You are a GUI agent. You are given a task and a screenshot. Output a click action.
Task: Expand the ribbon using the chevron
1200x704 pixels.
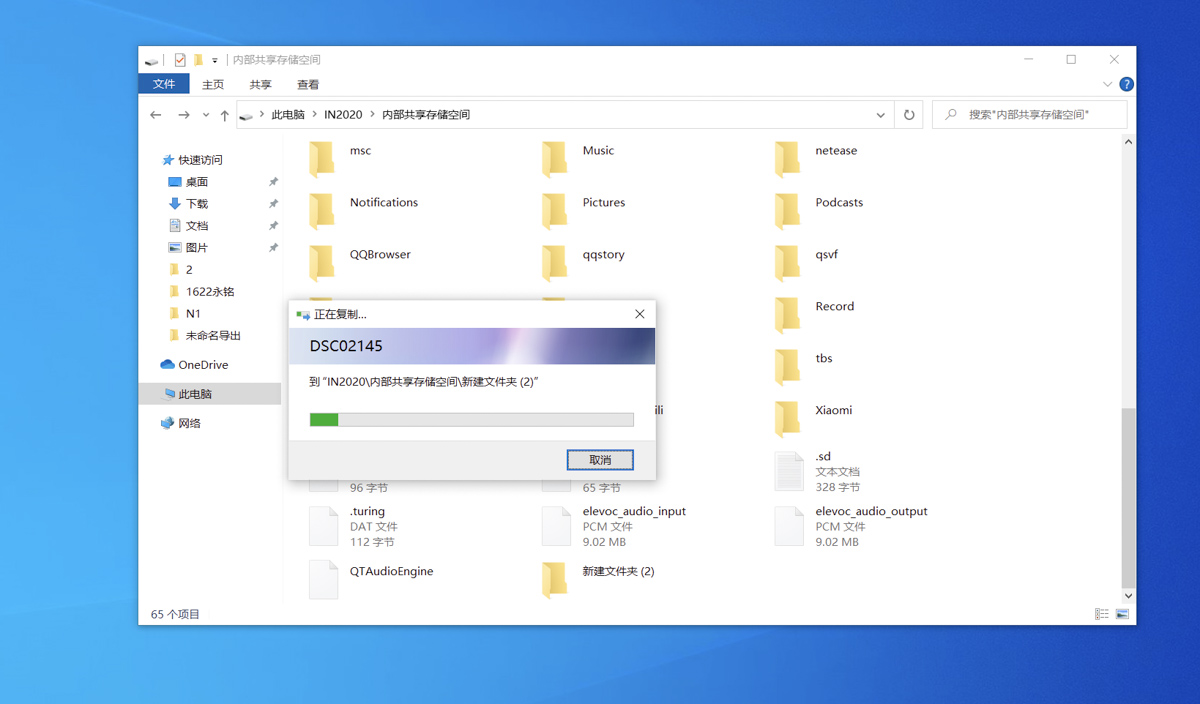point(1107,85)
